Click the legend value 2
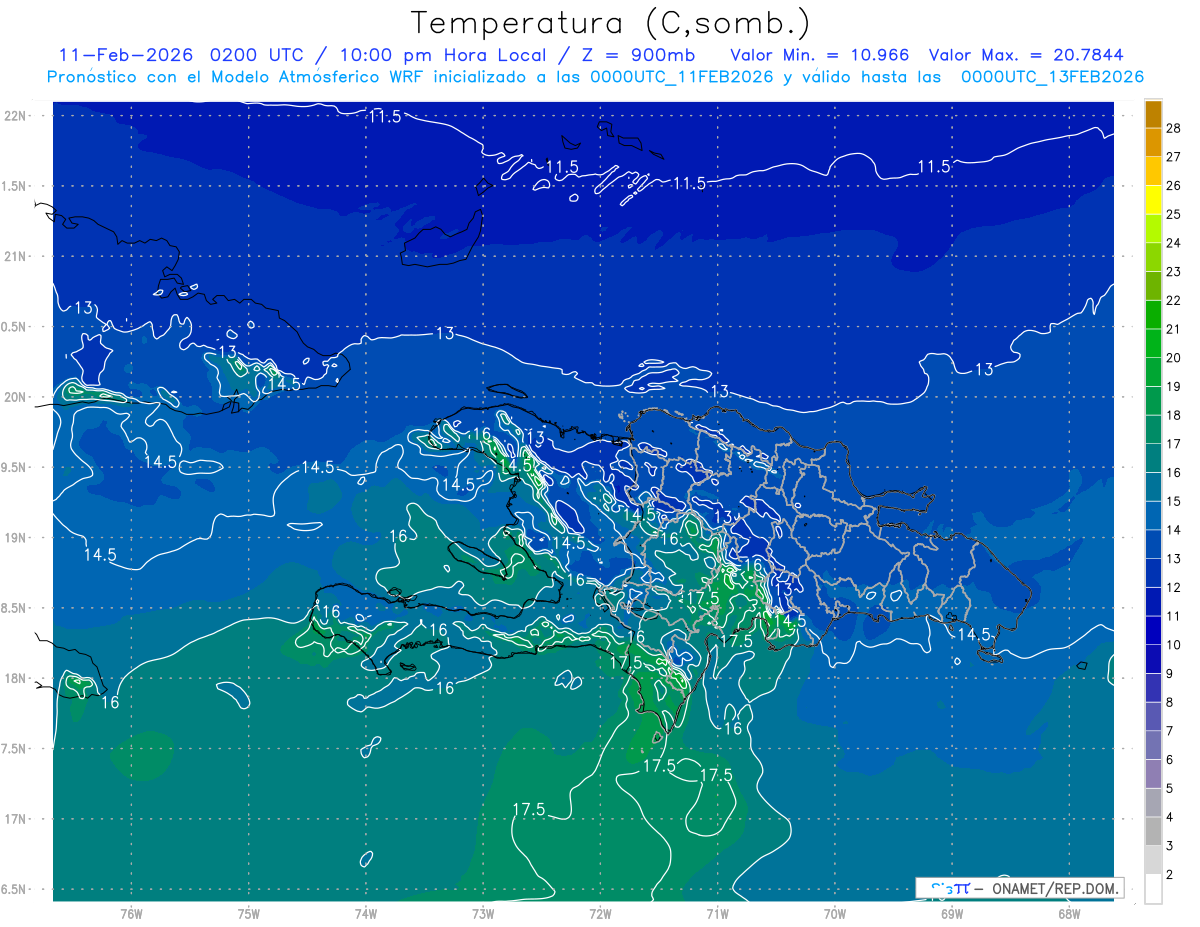Viewport: 1200px width, 927px height. (1171, 875)
